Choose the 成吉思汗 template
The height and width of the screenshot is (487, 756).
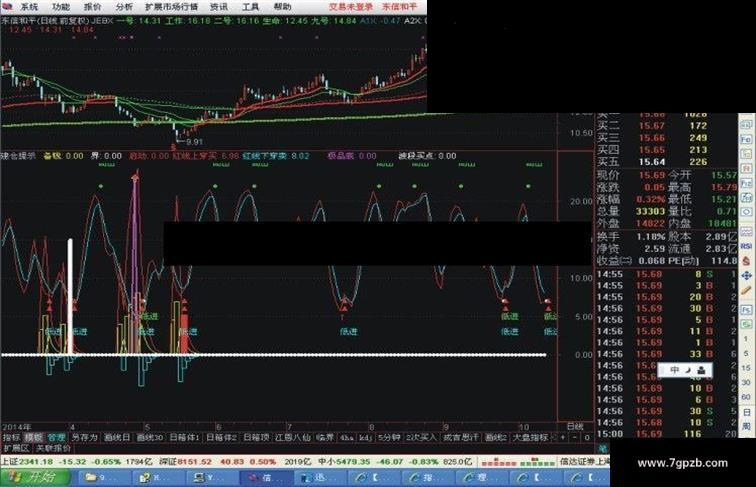(460, 437)
